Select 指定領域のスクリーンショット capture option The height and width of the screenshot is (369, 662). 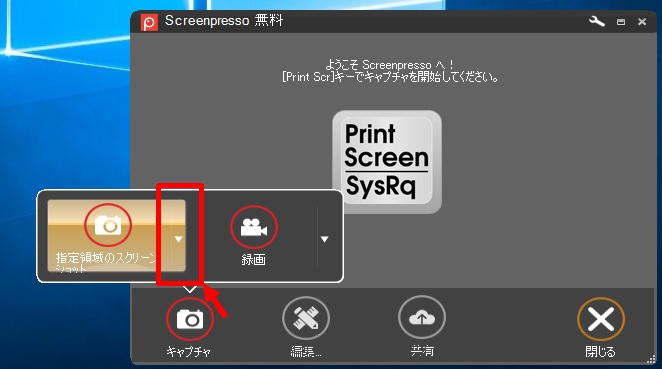(x=109, y=235)
